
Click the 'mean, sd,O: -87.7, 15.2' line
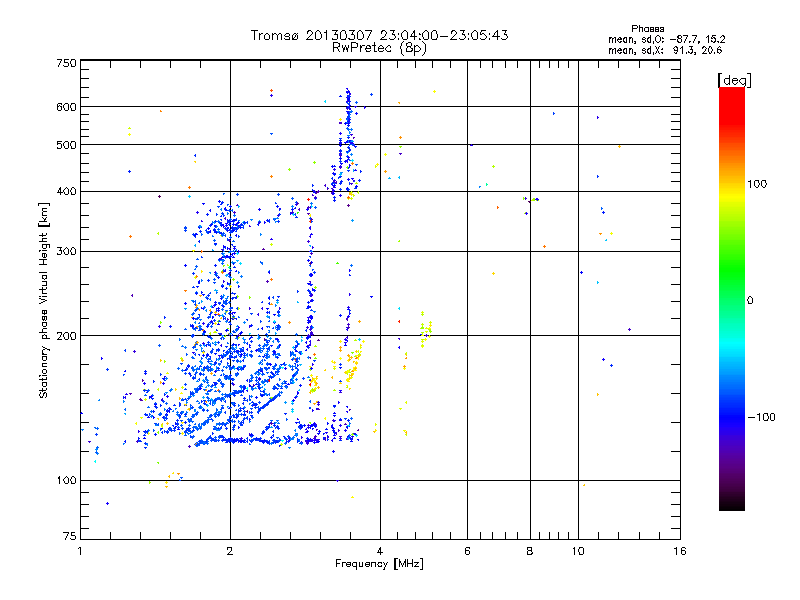tap(666, 39)
